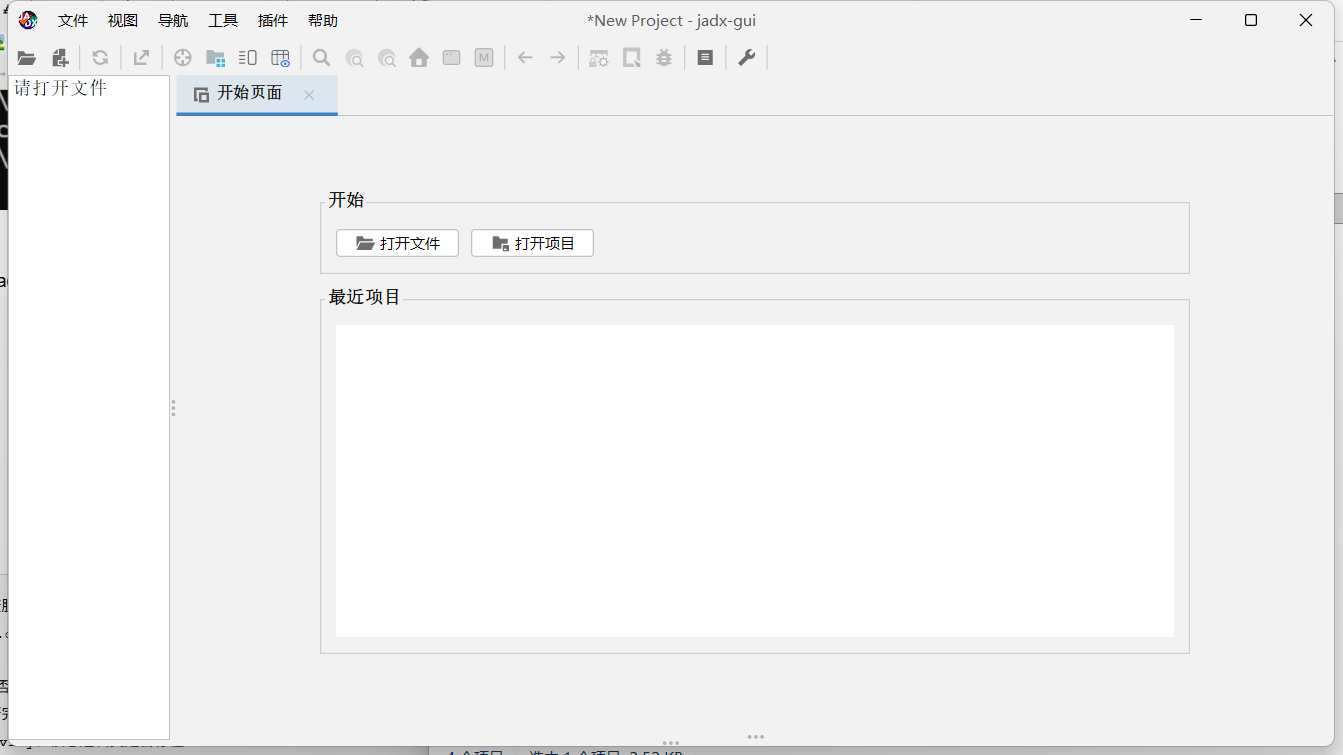The height and width of the screenshot is (755, 1343).
Task: Click the Open file folder icon in toolbar
Action: point(27,58)
